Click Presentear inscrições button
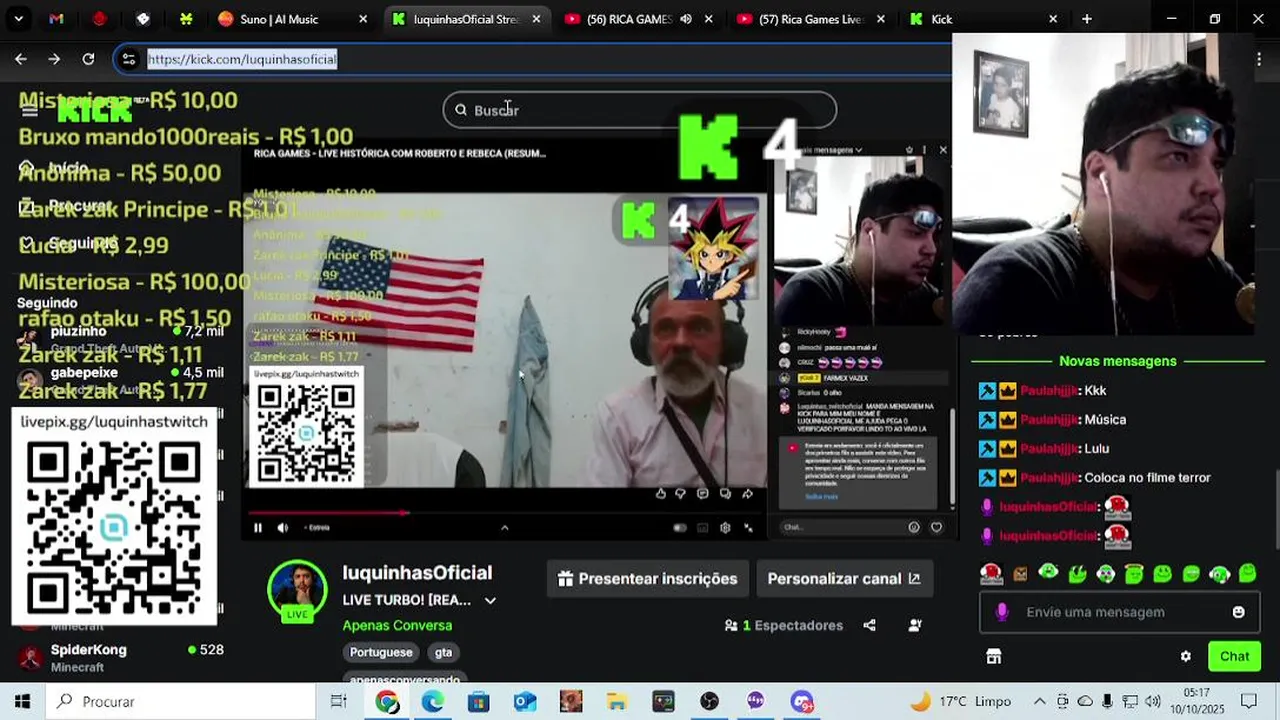Screen dimensions: 1280x720 click(x=647, y=579)
